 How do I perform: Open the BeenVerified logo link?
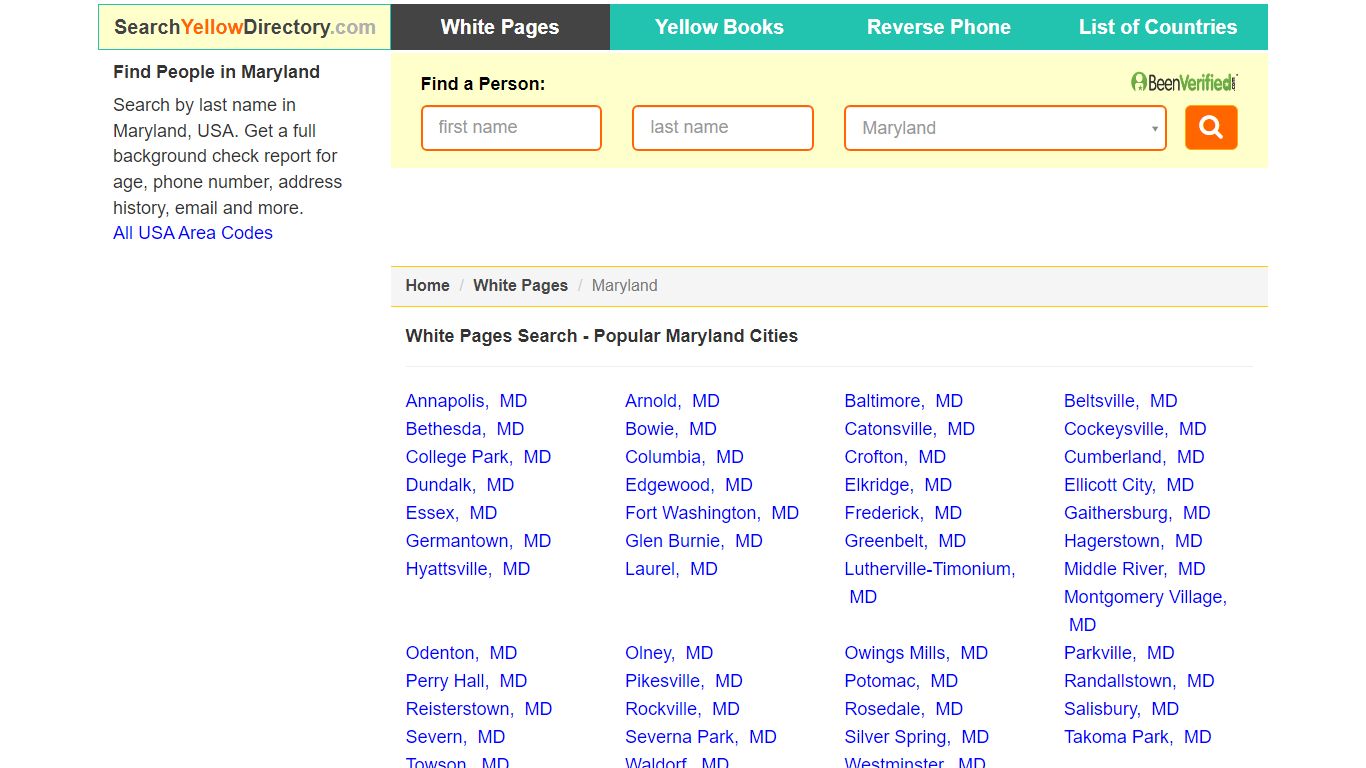tap(1184, 82)
